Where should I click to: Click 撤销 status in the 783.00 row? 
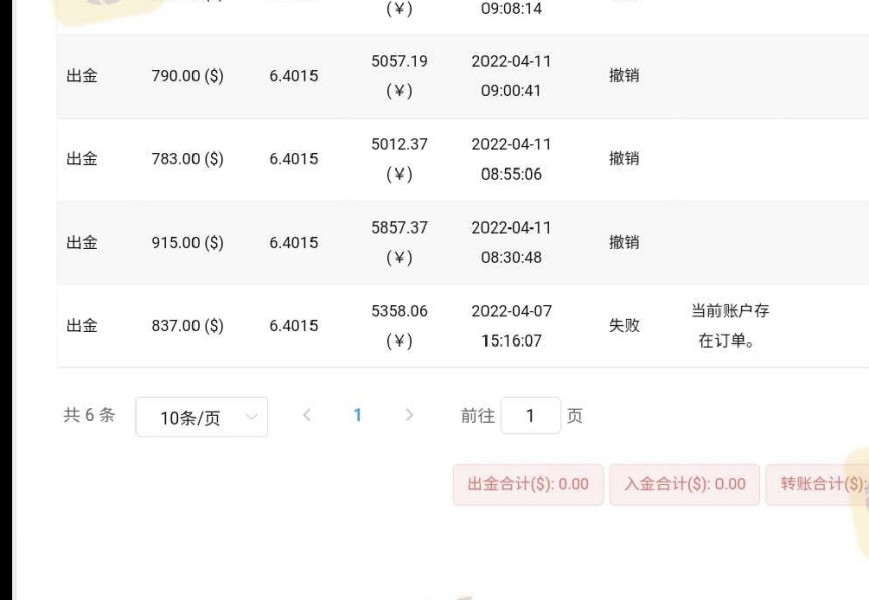[624, 159]
